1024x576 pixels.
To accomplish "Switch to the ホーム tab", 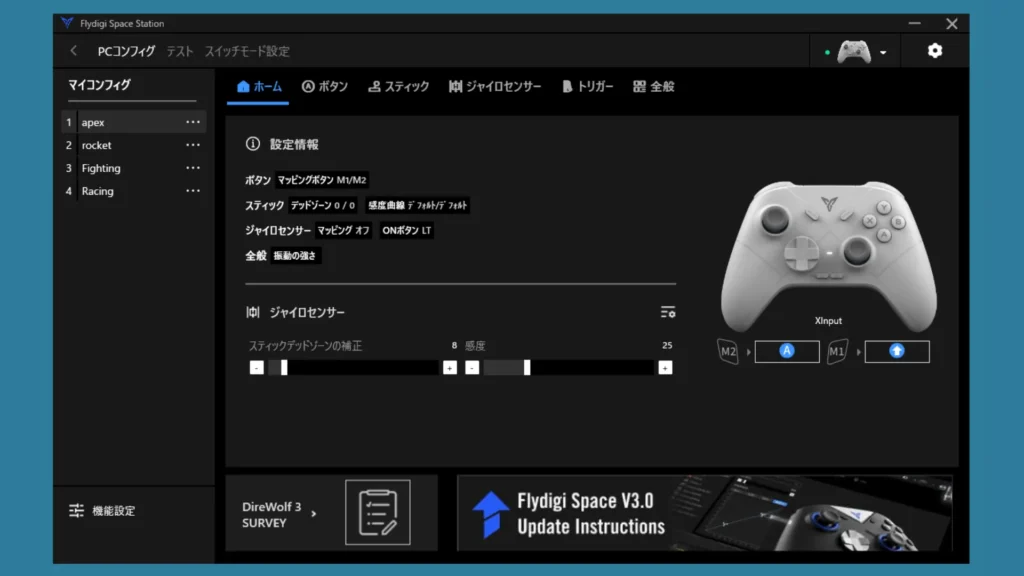I will point(259,87).
